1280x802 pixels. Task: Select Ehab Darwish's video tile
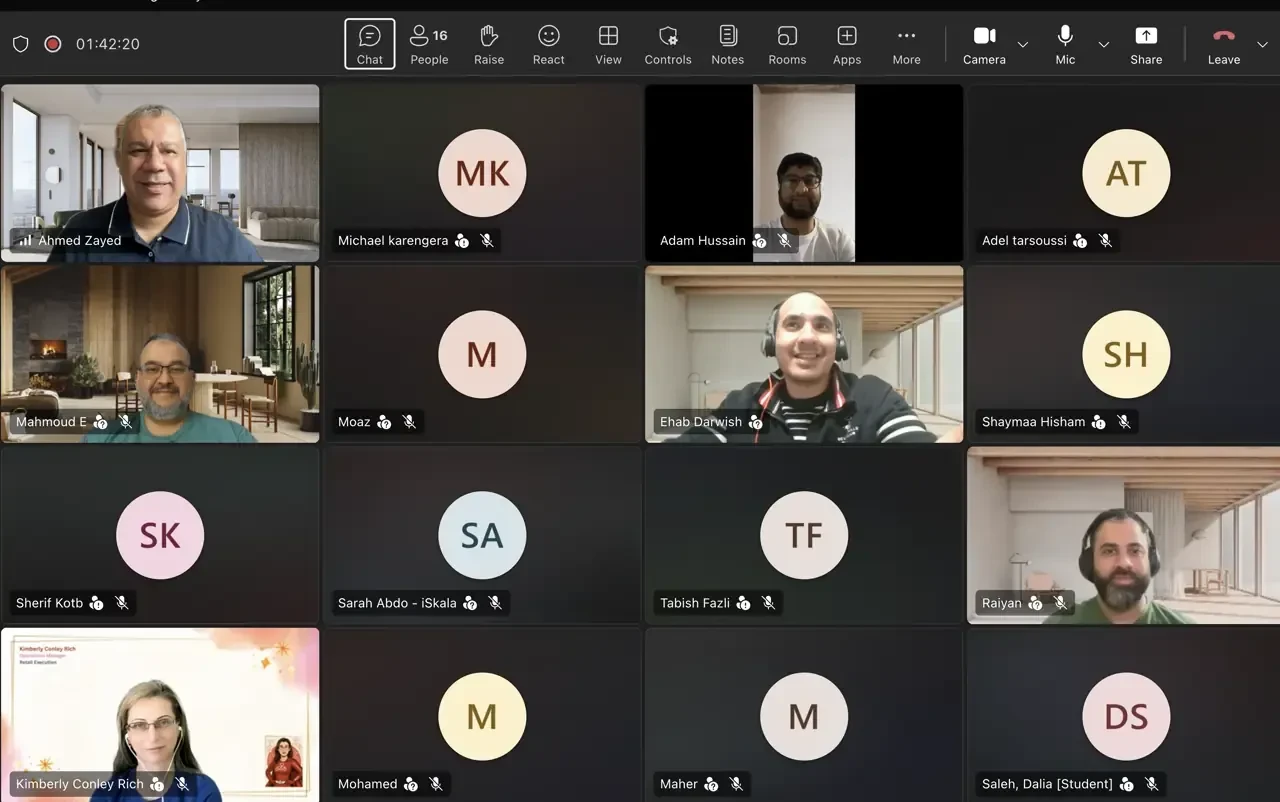(x=804, y=354)
